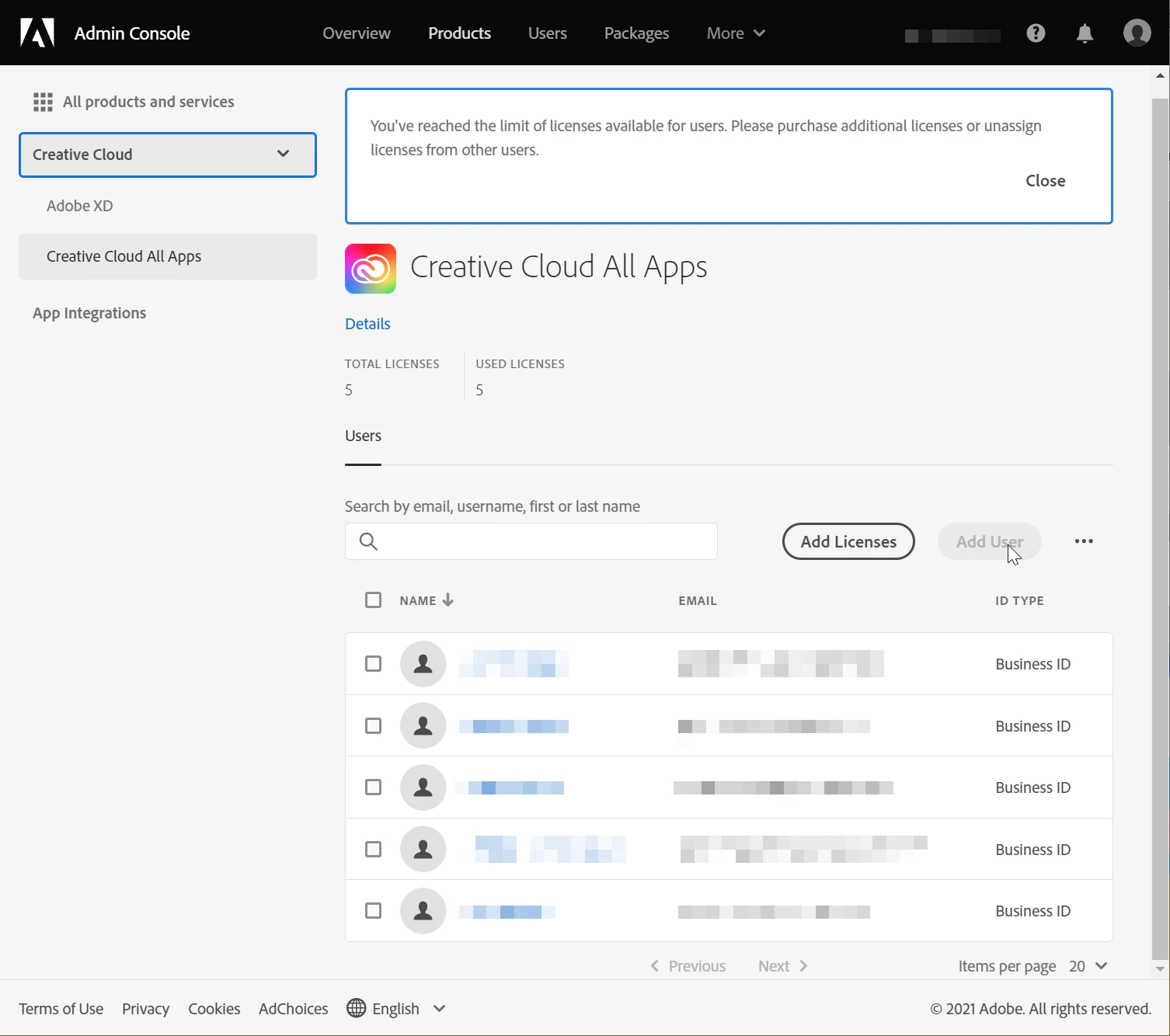Open the user profile avatar
The image size is (1170, 1036).
pyautogui.click(x=1137, y=33)
